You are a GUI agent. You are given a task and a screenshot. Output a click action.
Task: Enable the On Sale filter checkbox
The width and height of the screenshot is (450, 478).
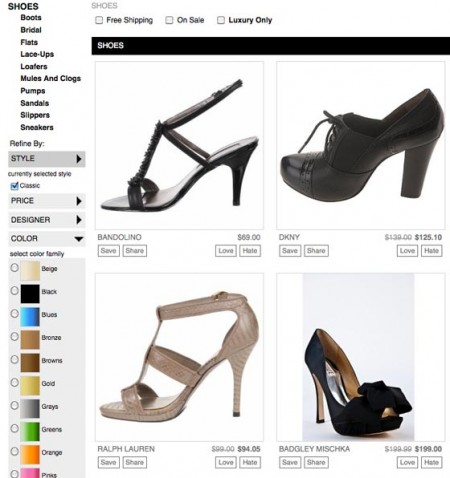coord(169,20)
